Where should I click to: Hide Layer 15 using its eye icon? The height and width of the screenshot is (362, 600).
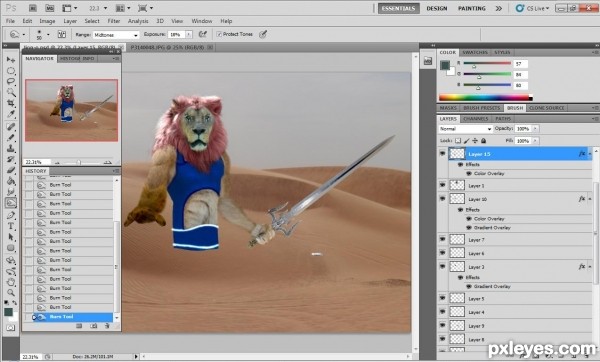[443, 154]
